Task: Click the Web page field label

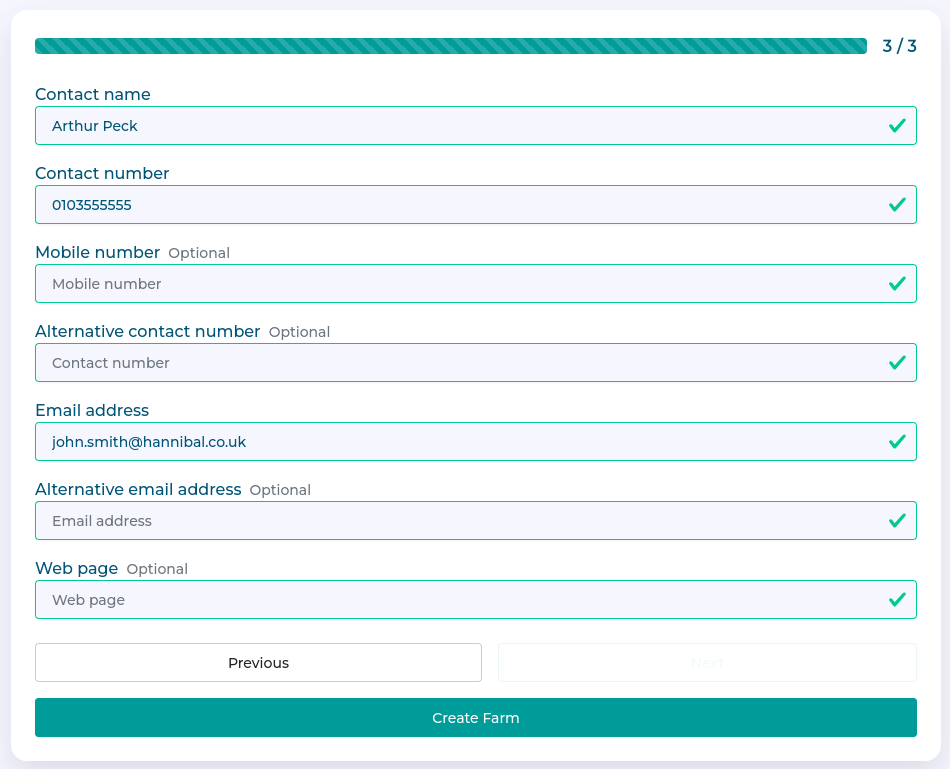Action: pos(77,569)
